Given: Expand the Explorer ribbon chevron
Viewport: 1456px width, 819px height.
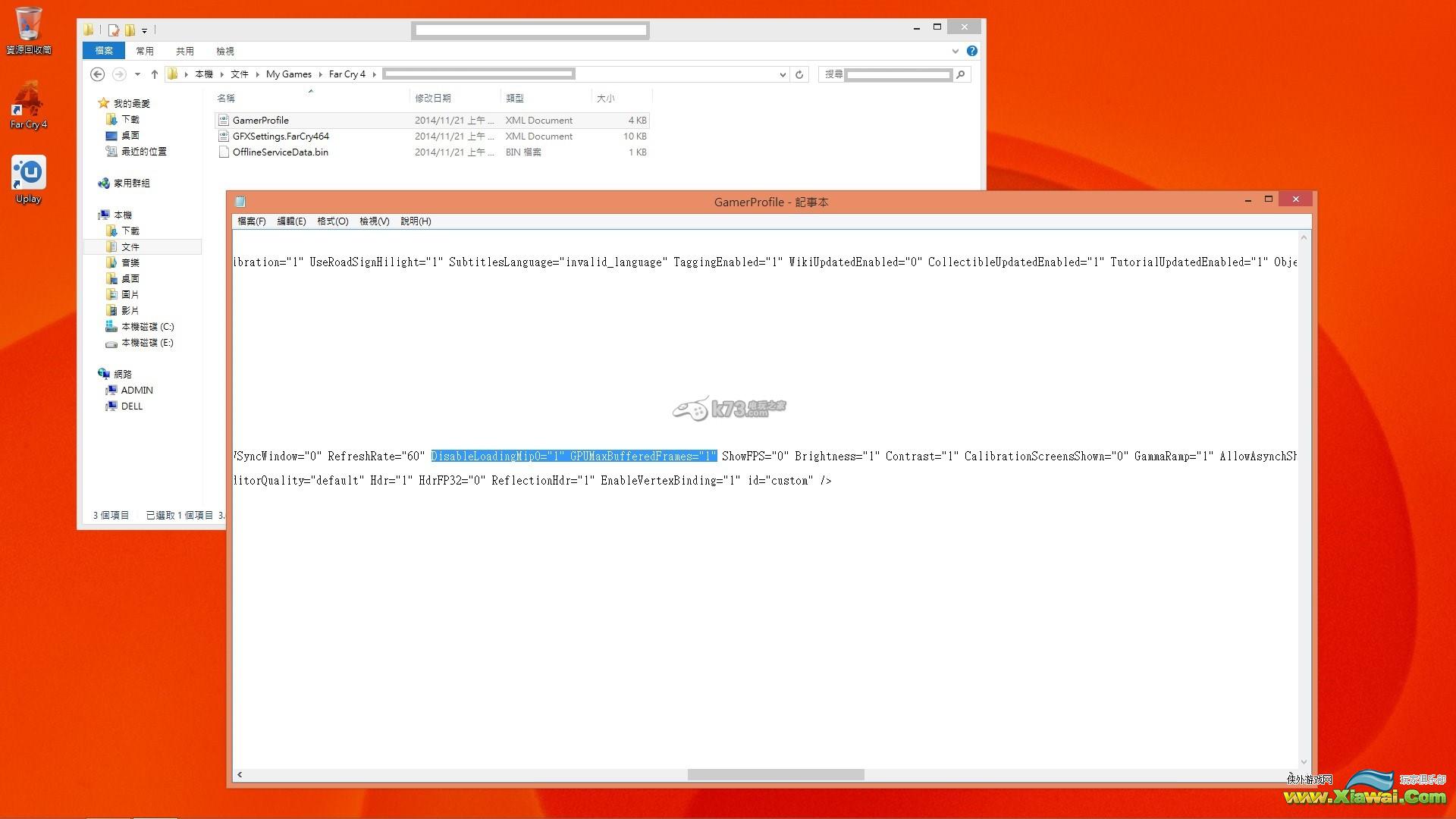Looking at the screenshot, I should (955, 51).
